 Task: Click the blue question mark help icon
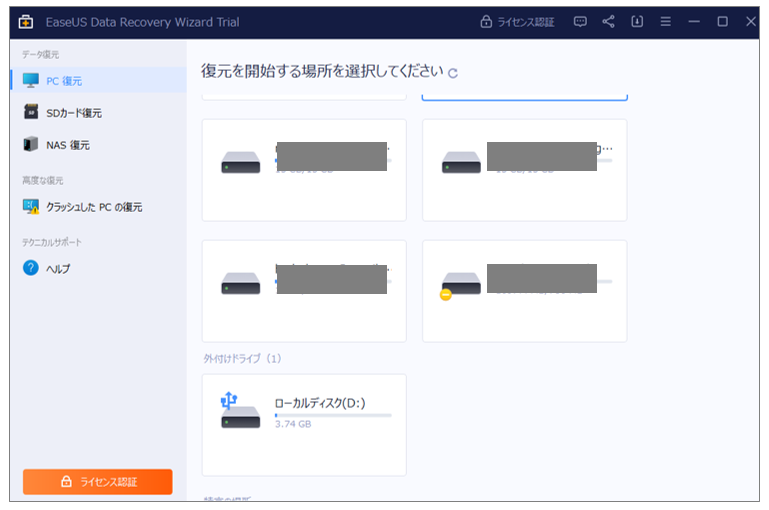coord(30,268)
